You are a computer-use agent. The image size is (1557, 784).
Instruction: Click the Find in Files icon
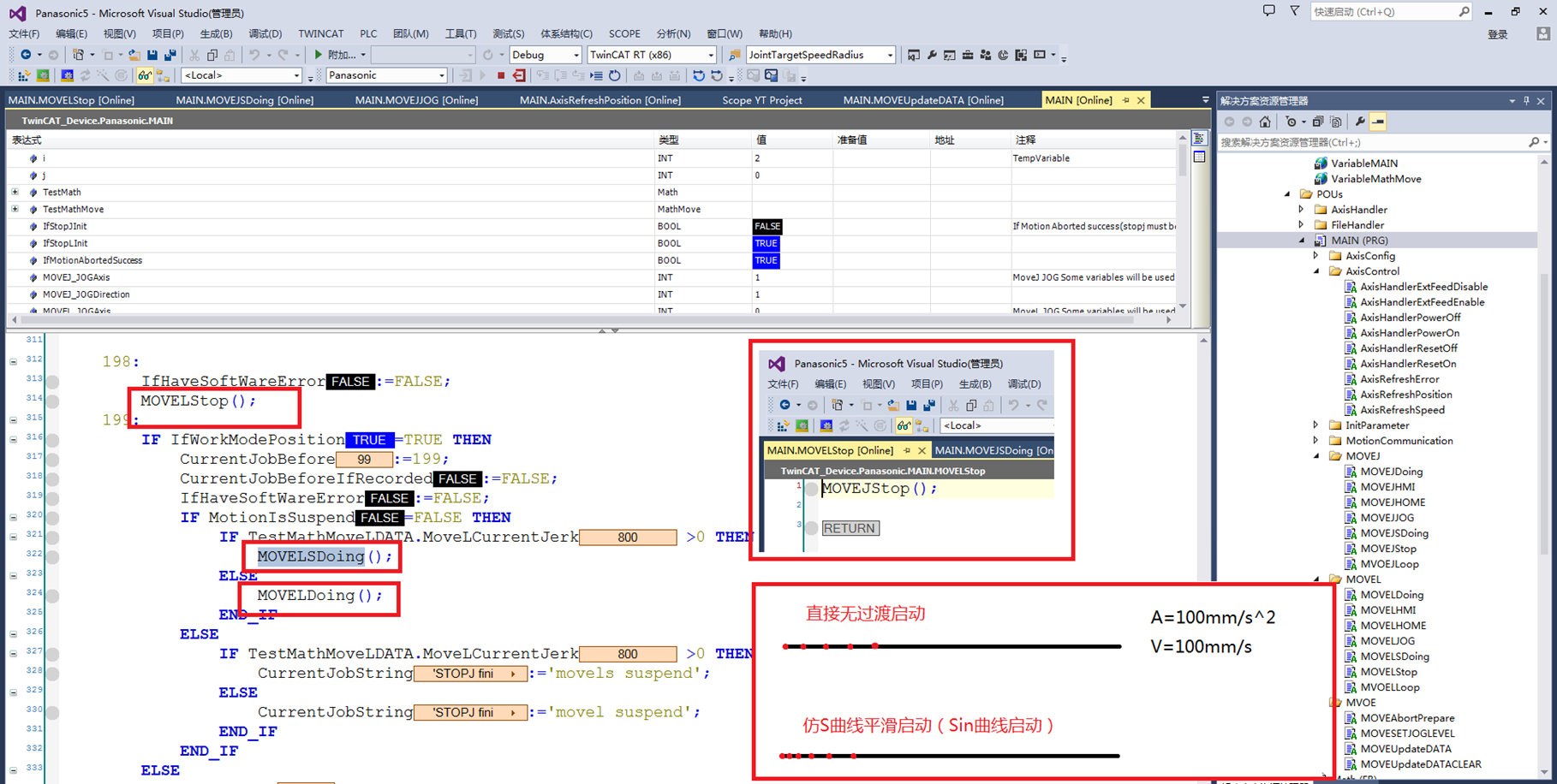click(734, 55)
